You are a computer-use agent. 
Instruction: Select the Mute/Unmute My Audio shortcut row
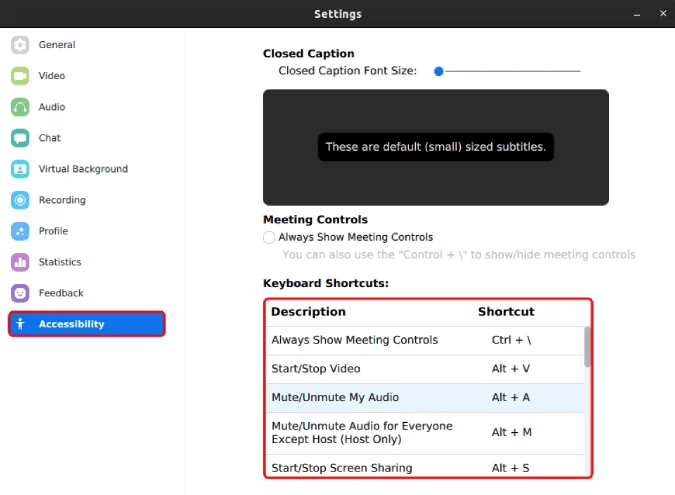coord(425,398)
